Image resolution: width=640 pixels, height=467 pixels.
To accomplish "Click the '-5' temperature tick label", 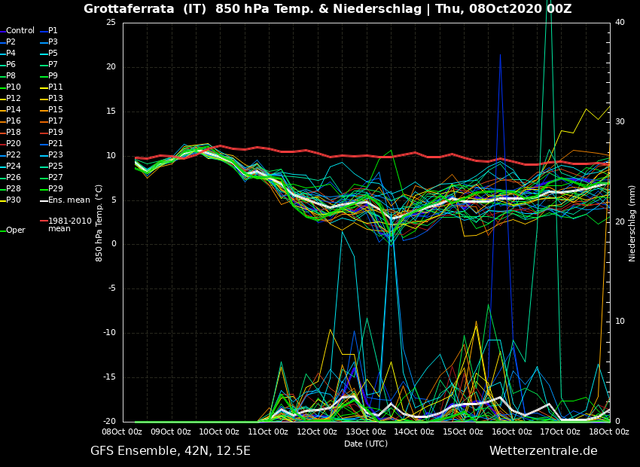I will pos(112,289).
